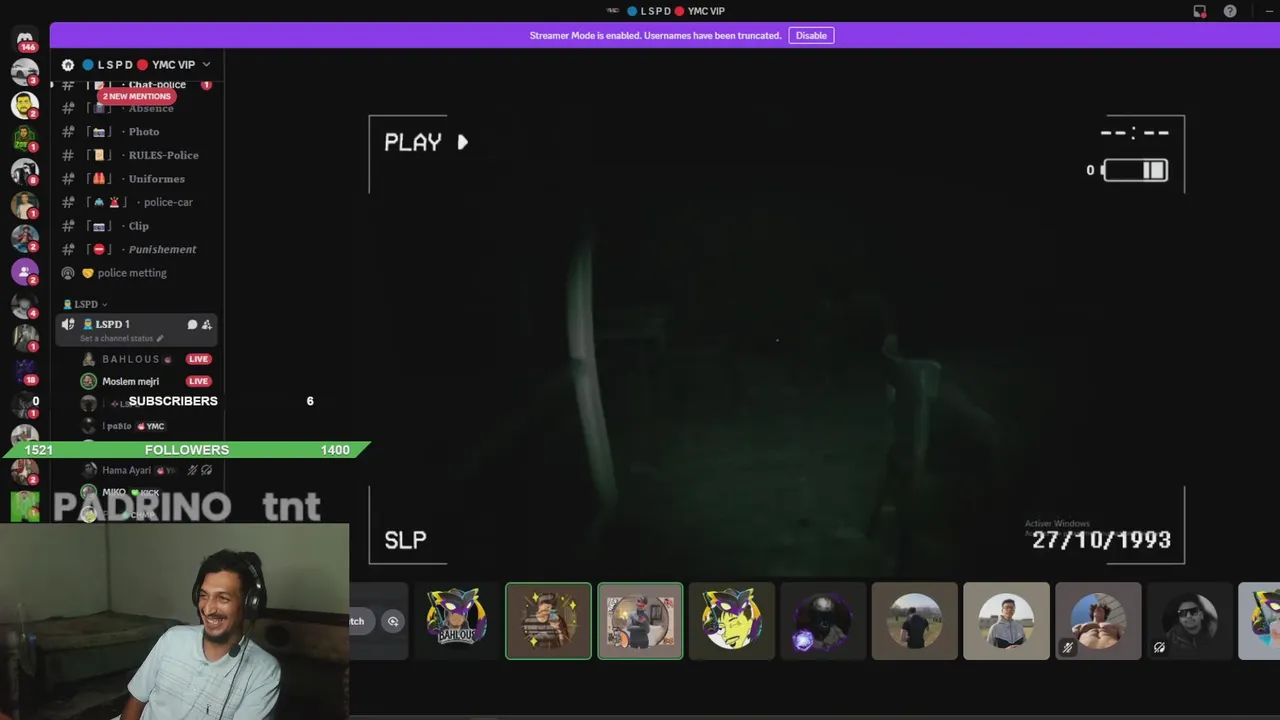Jump to 2 NEW MENTIONS pill
Screen dimensions: 1280x720
pos(137,96)
